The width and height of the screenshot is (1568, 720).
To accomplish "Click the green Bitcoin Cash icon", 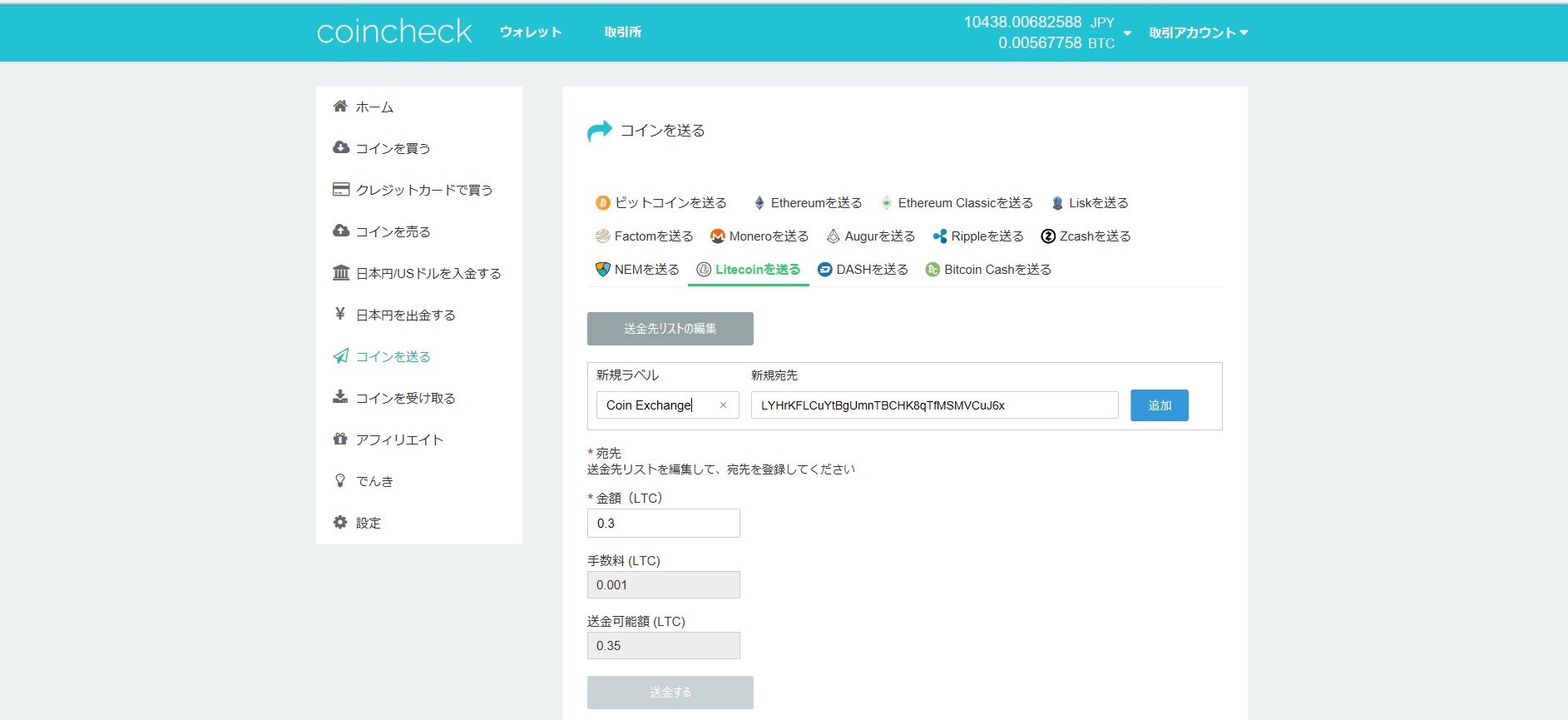I will pos(932,269).
